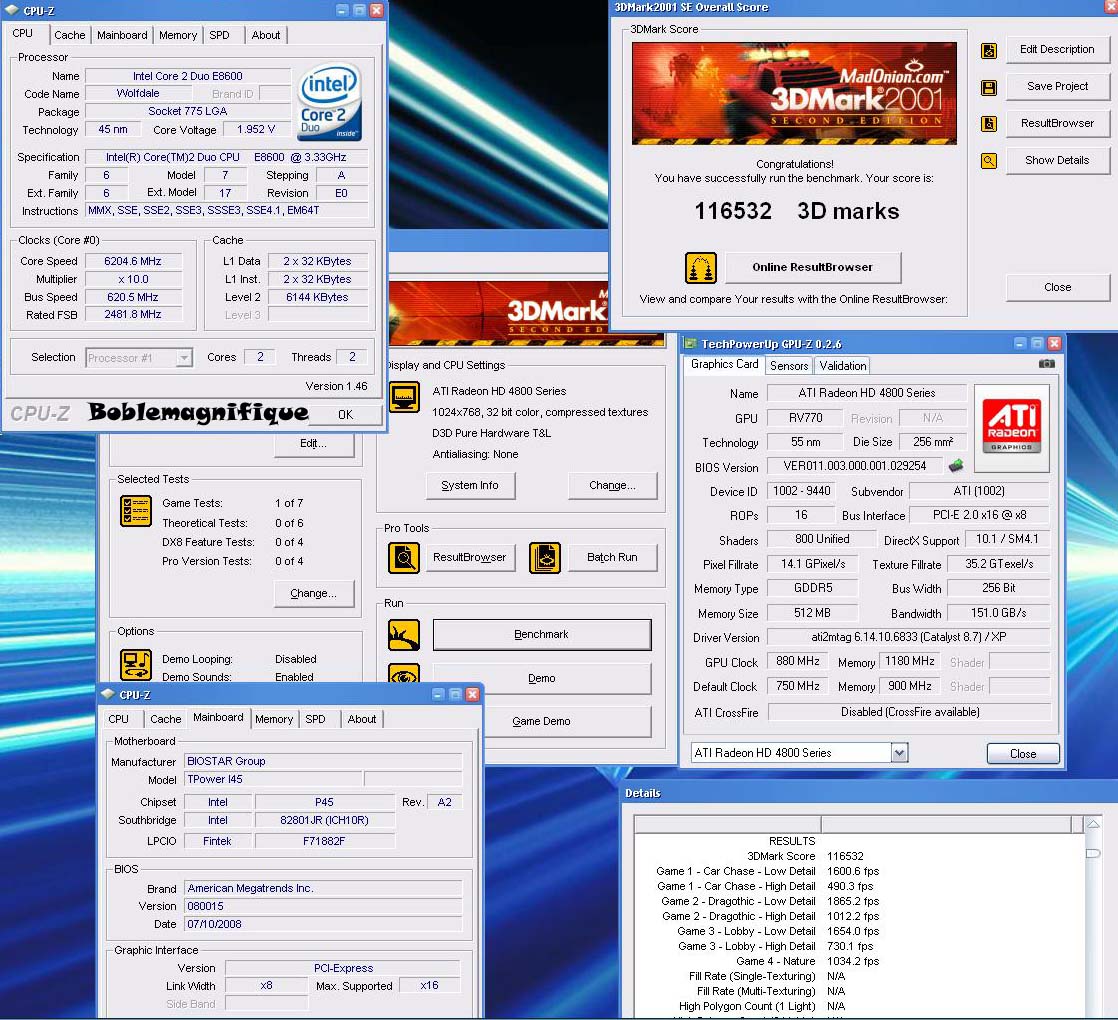
Task: Switch to Validation tab in GPU-Z
Action: 842,366
